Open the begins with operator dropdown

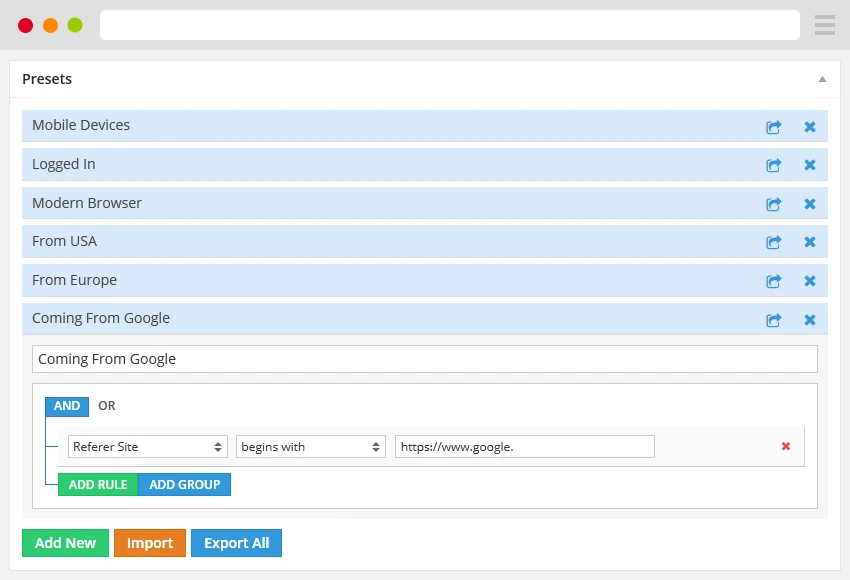pyautogui.click(x=311, y=447)
